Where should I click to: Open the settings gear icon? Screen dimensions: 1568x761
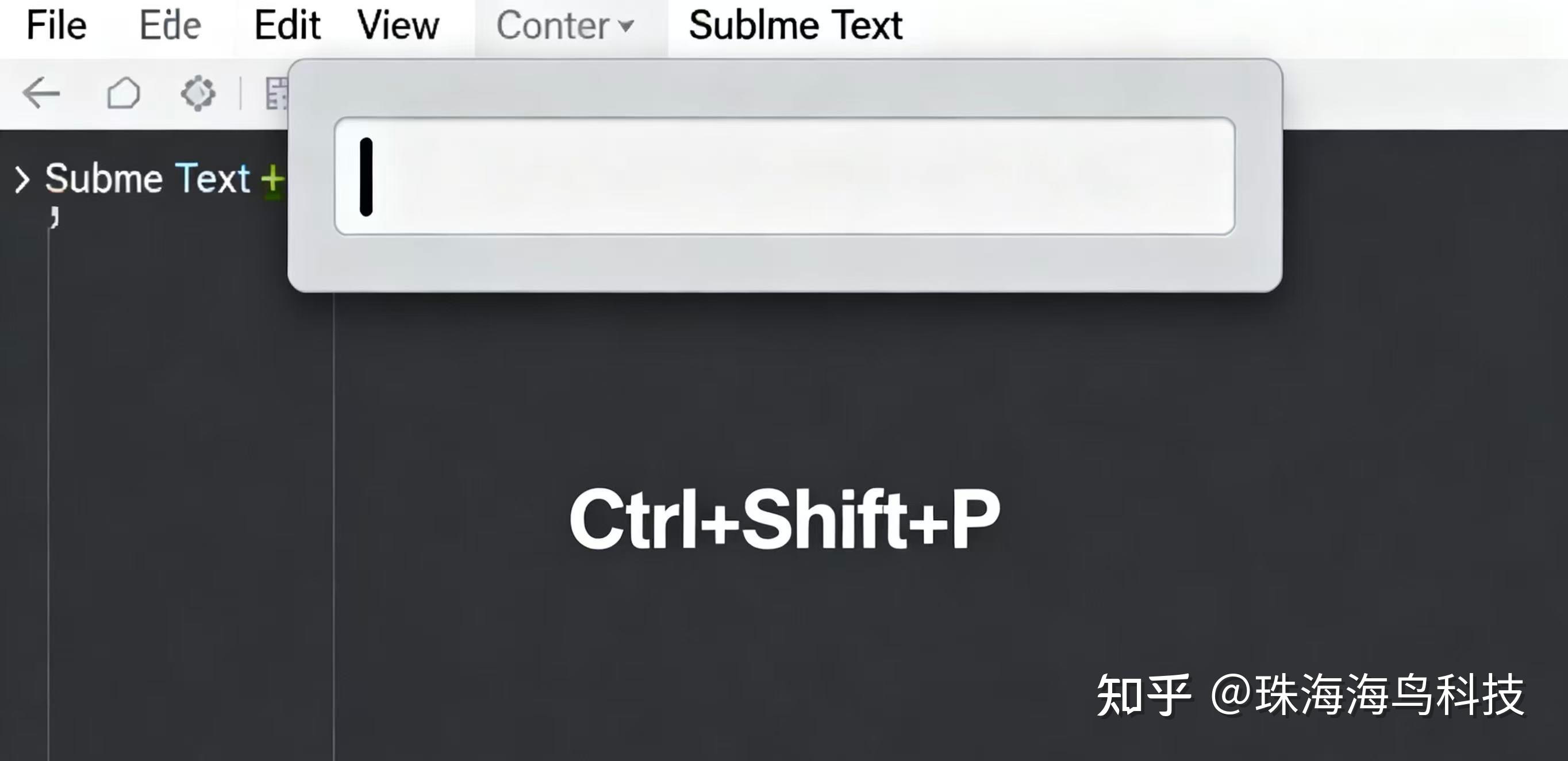[x=198, y=93]
